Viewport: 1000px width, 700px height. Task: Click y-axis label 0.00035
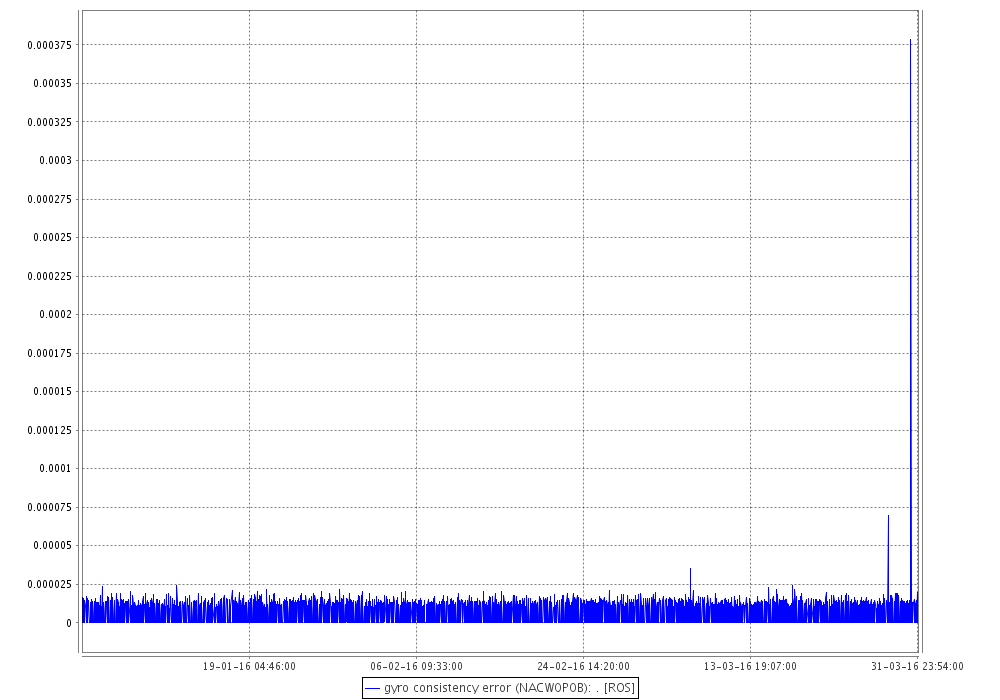pos(53,84)
